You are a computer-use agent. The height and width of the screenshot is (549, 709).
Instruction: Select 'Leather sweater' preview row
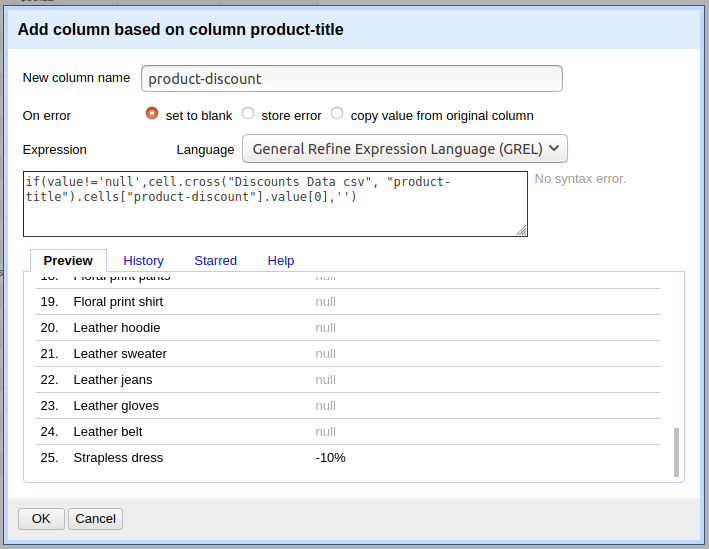[348, 354]
